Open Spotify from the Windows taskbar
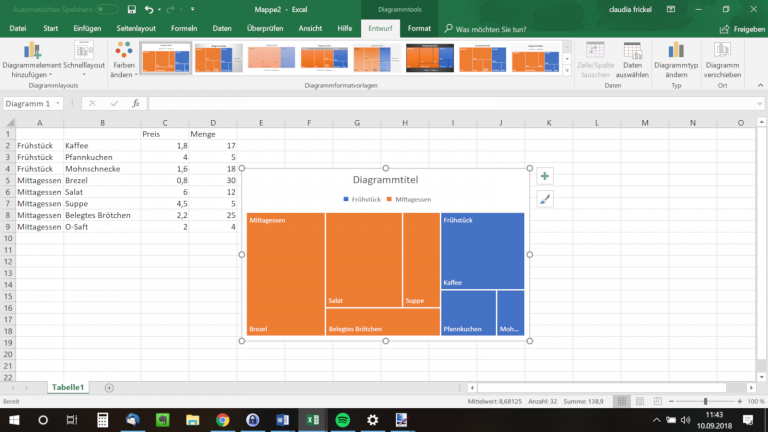768x432 pixels. coord(342,420)
